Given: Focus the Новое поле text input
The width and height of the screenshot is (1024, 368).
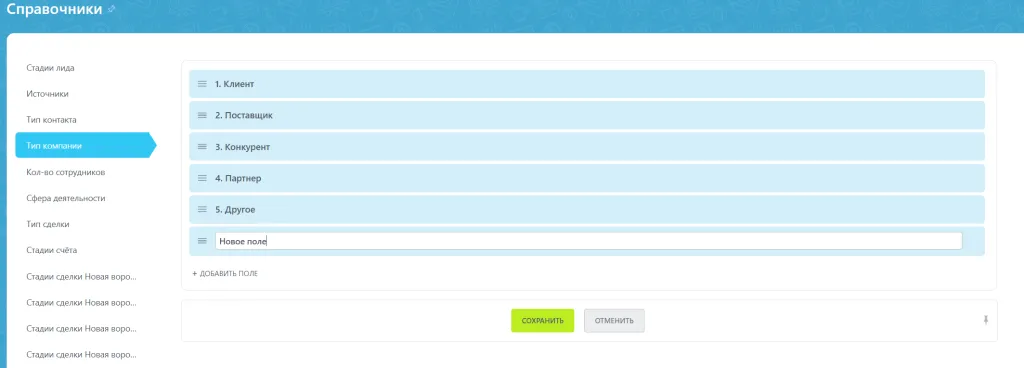Looking at the screenshot, I should [x=588, y=241].
